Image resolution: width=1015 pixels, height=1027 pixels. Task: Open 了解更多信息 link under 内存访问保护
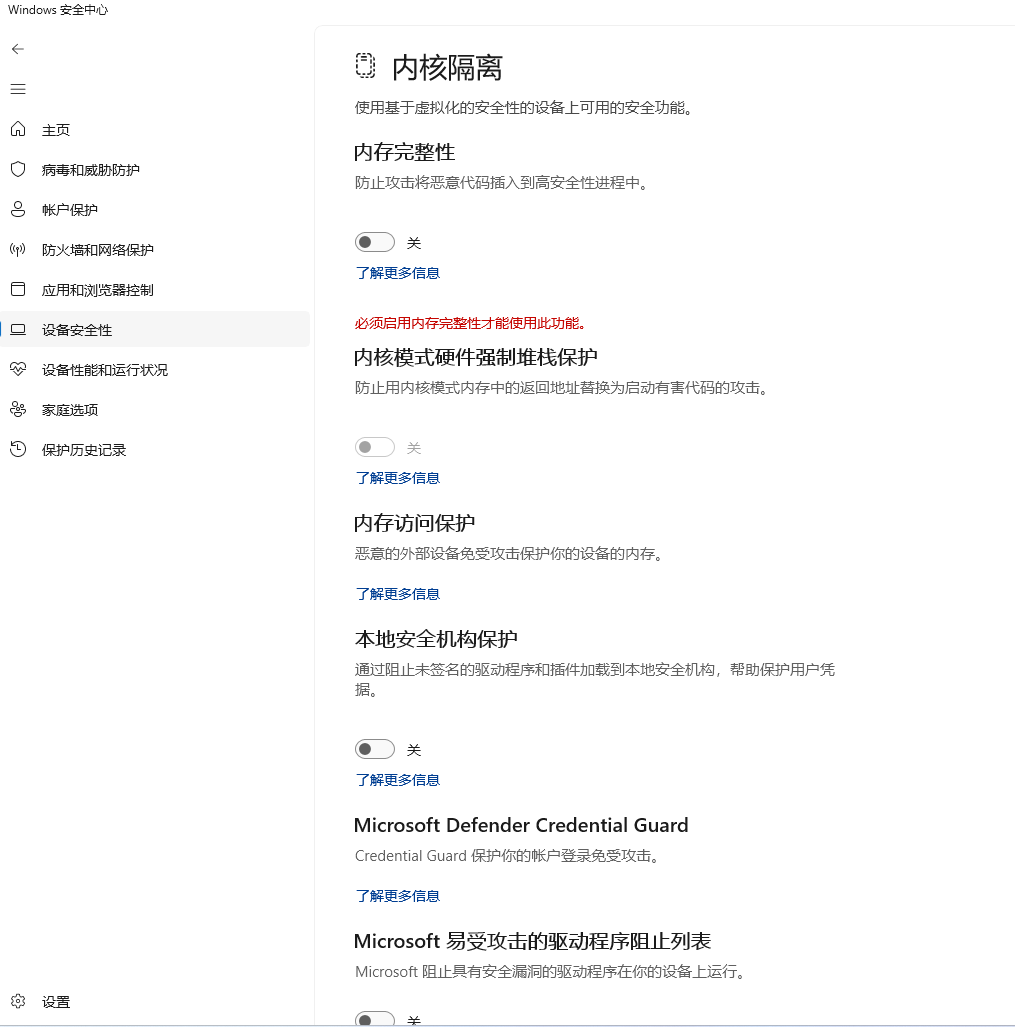pyautogui.click(x=398, y=594)
